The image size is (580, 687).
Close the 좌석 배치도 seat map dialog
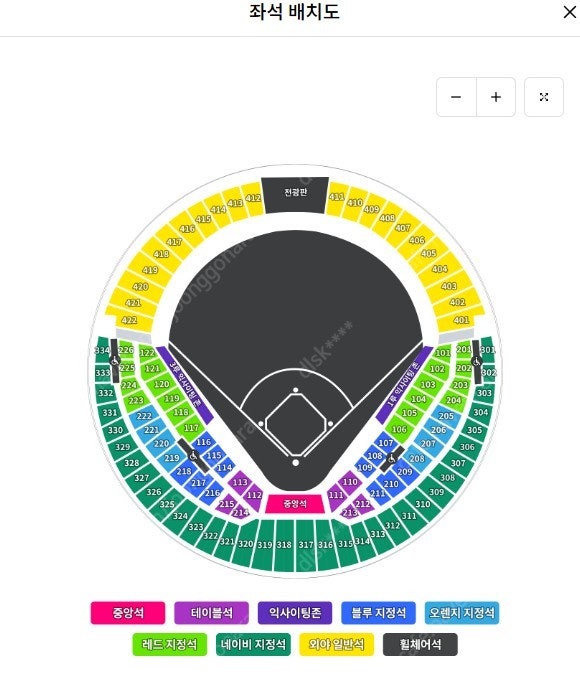(569, 12)
